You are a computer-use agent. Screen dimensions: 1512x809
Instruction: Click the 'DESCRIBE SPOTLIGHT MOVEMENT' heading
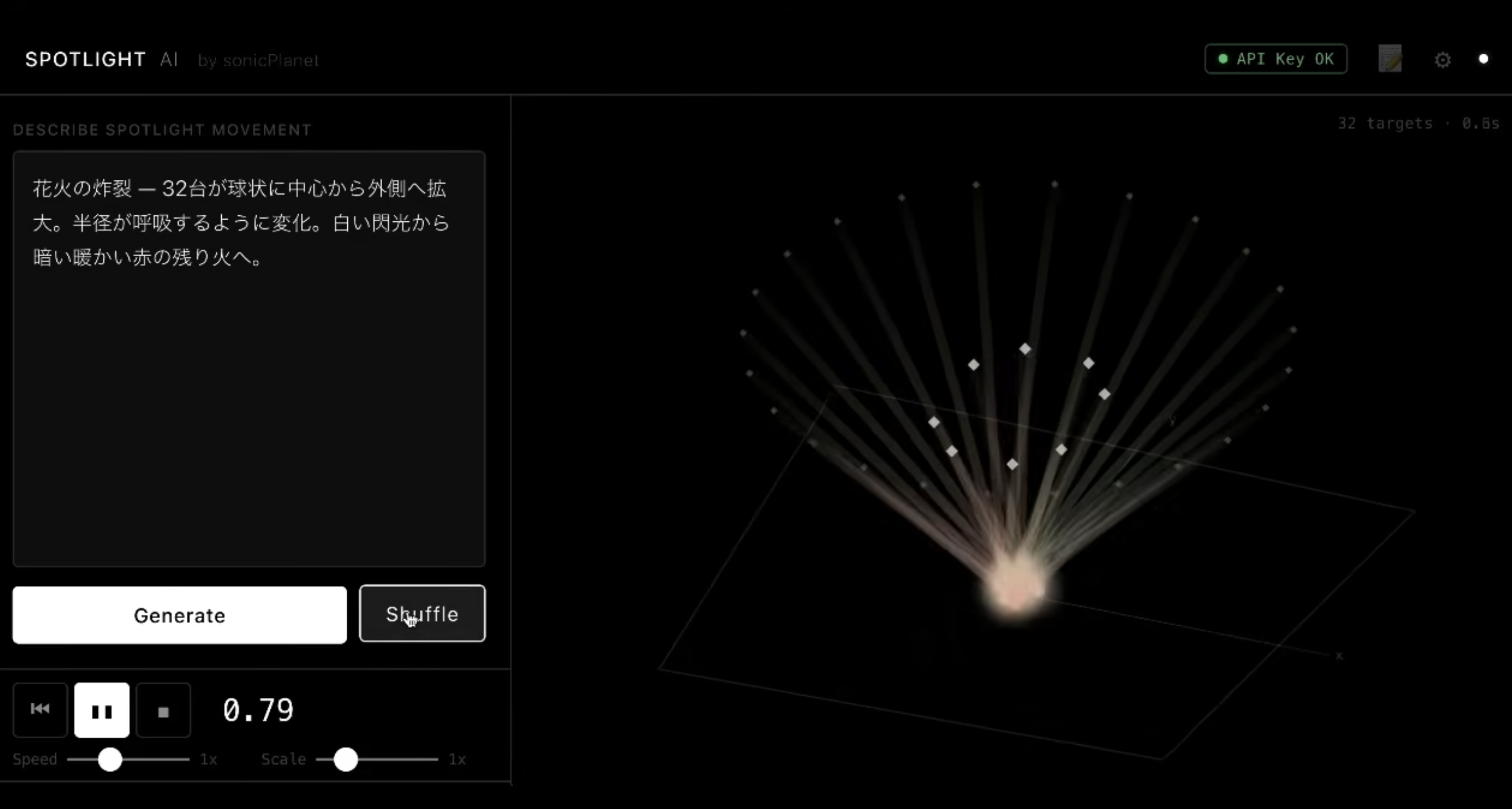[x=162, y=129]
